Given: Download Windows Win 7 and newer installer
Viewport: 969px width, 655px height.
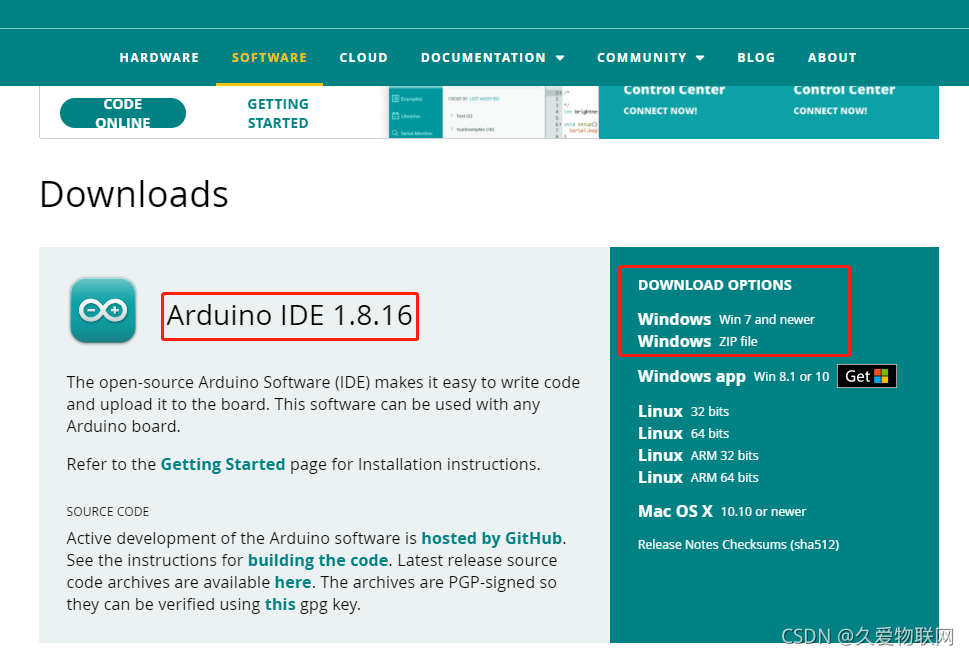Looking at the screenshot, I should coord(726,319).
